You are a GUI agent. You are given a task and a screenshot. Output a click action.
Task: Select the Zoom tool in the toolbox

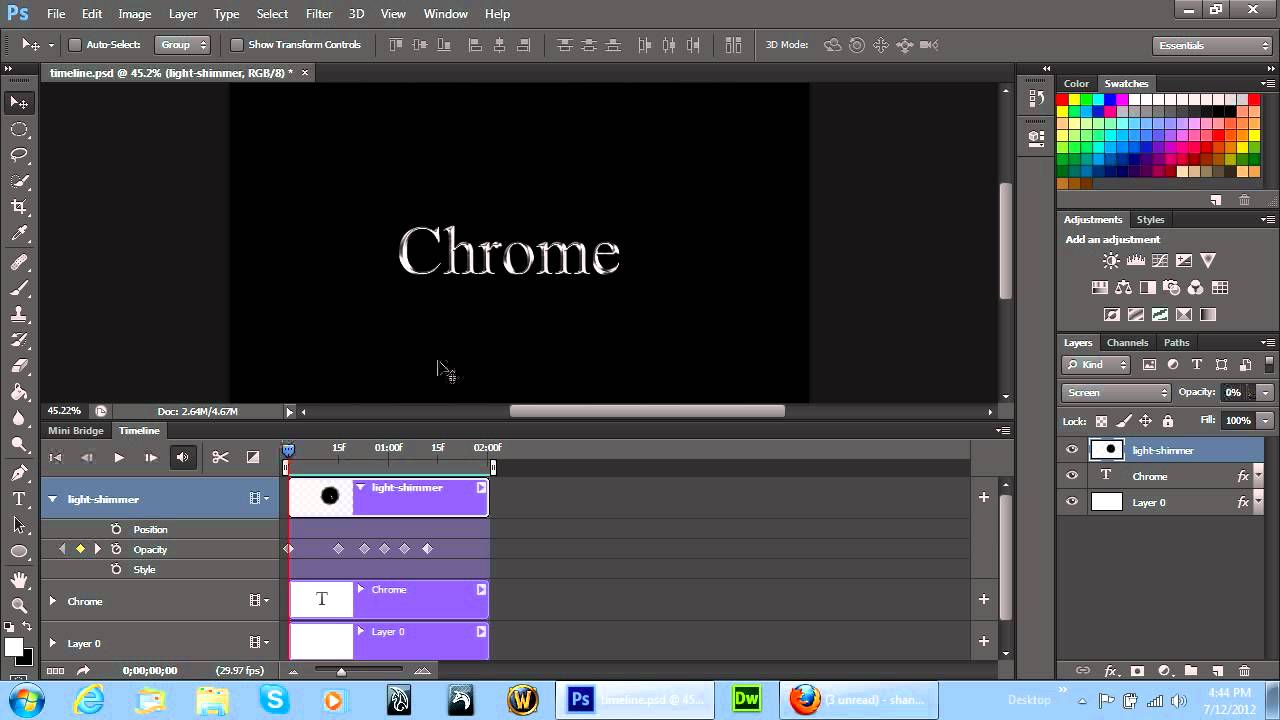(x=19, y=605)
